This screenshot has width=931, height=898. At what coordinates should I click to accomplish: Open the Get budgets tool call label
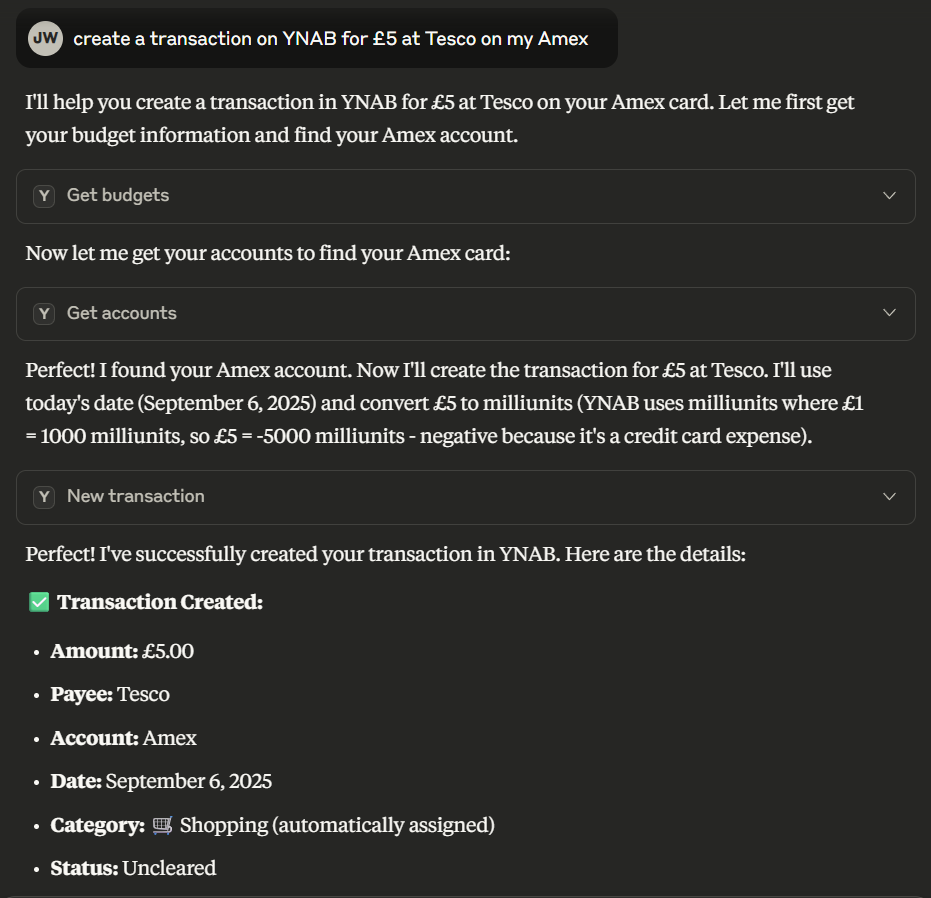coord(118,195)
